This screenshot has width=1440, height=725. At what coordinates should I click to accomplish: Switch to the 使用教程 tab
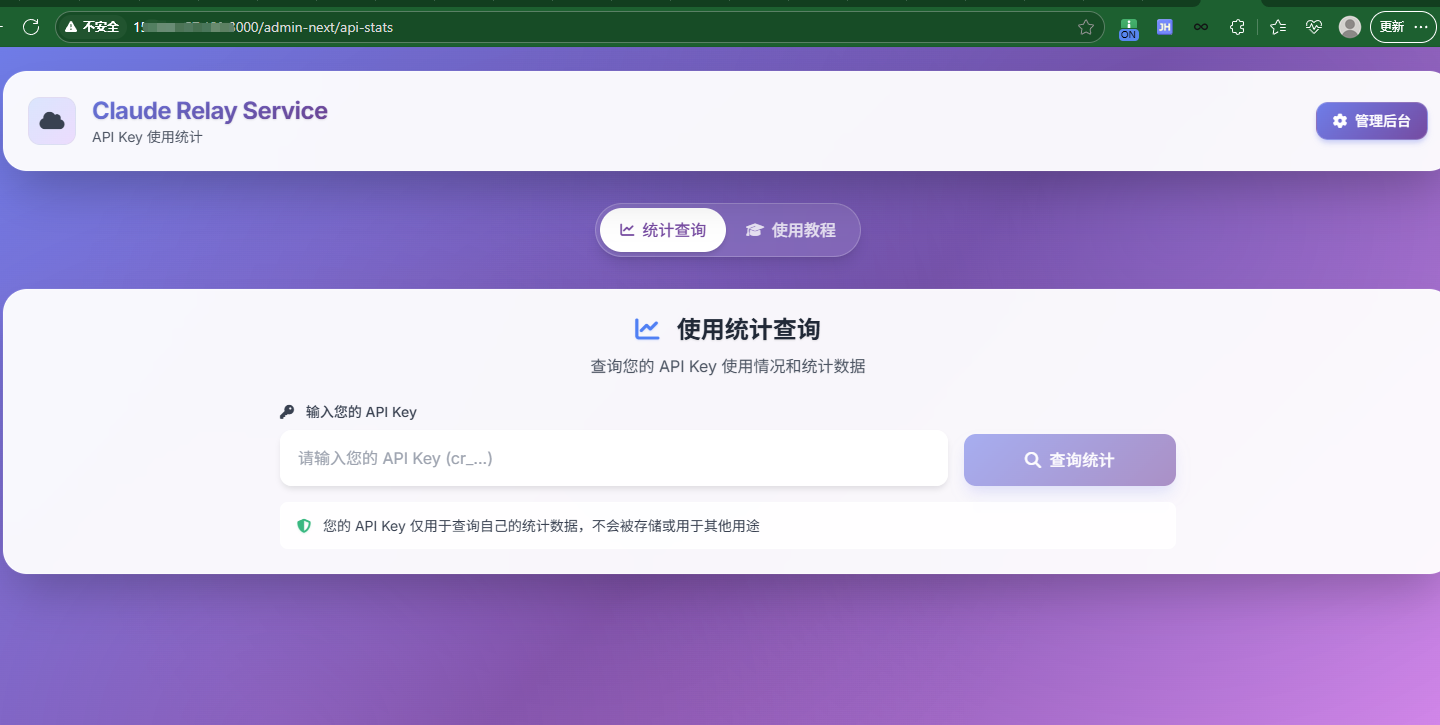790,230
